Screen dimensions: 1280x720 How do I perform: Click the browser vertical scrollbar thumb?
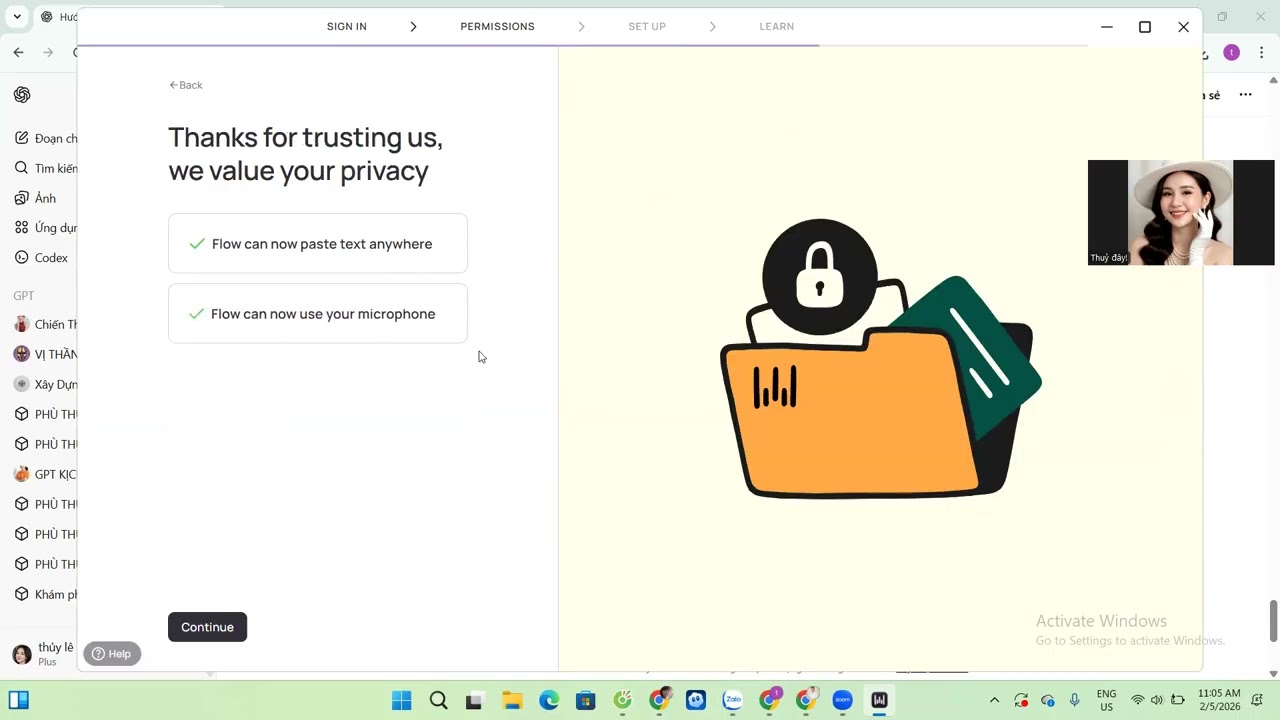[1273, 622]
